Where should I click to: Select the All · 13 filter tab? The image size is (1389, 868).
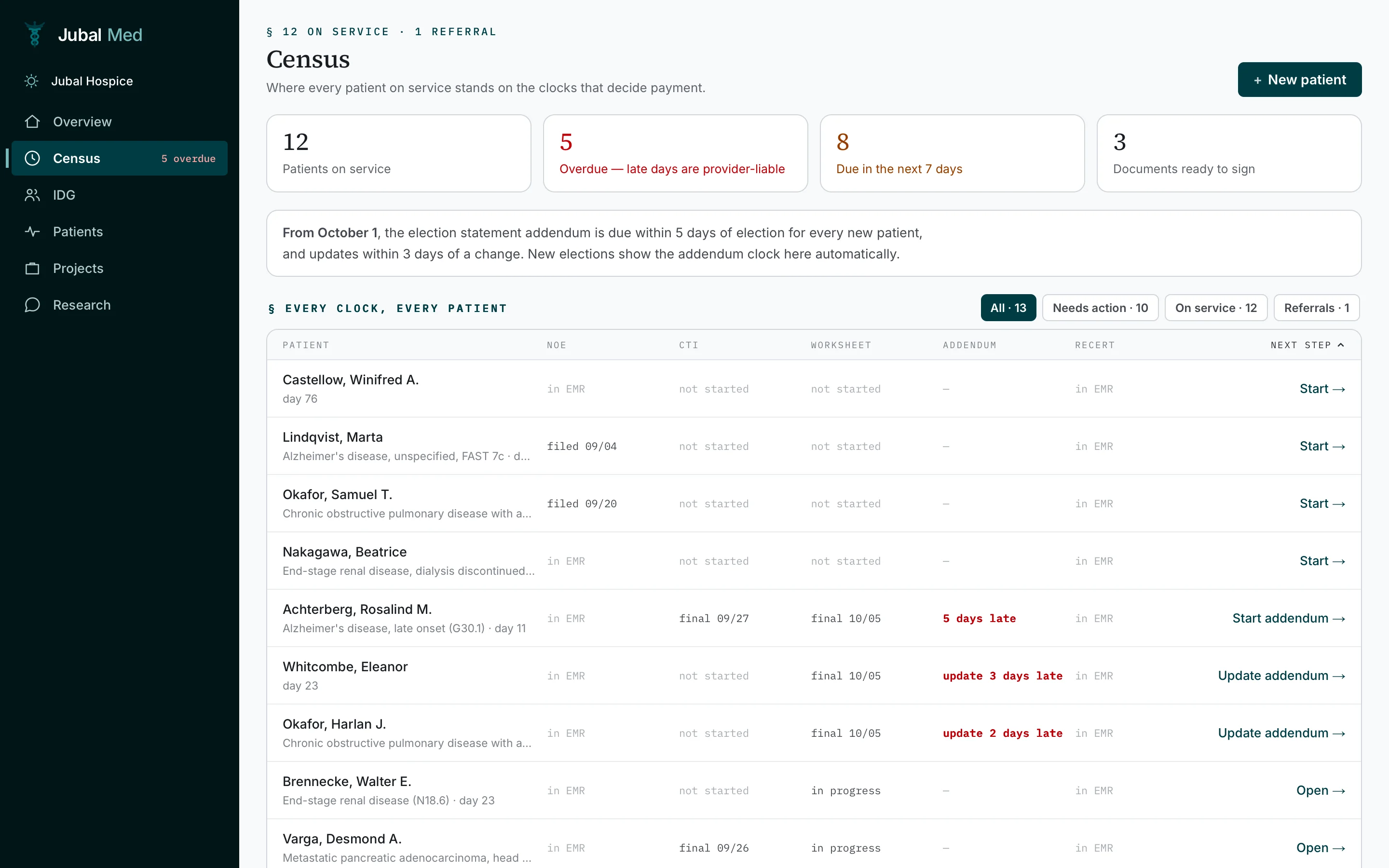1008,308
